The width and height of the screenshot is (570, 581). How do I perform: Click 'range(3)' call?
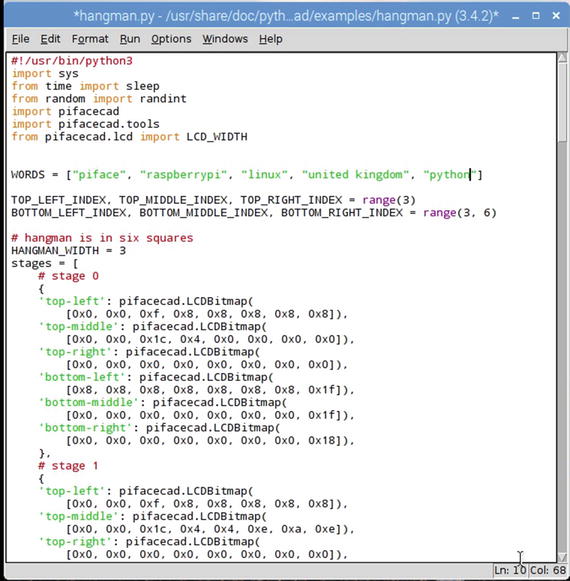(389, 200)
